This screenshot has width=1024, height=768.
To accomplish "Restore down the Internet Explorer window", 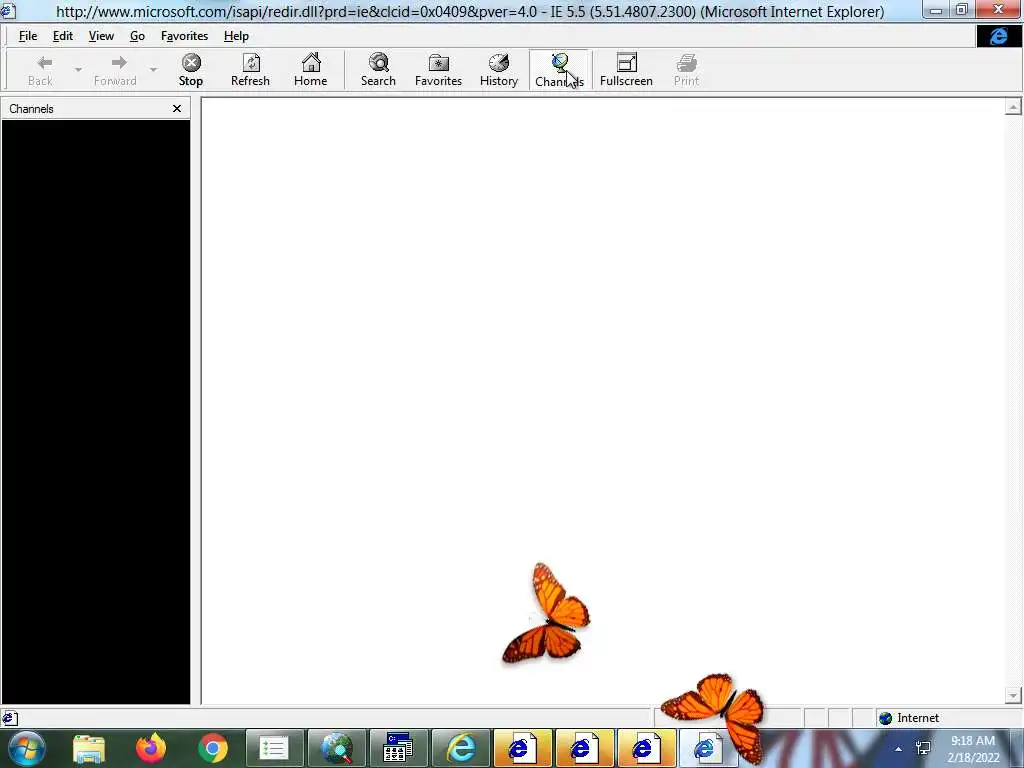I will [961, 9].
